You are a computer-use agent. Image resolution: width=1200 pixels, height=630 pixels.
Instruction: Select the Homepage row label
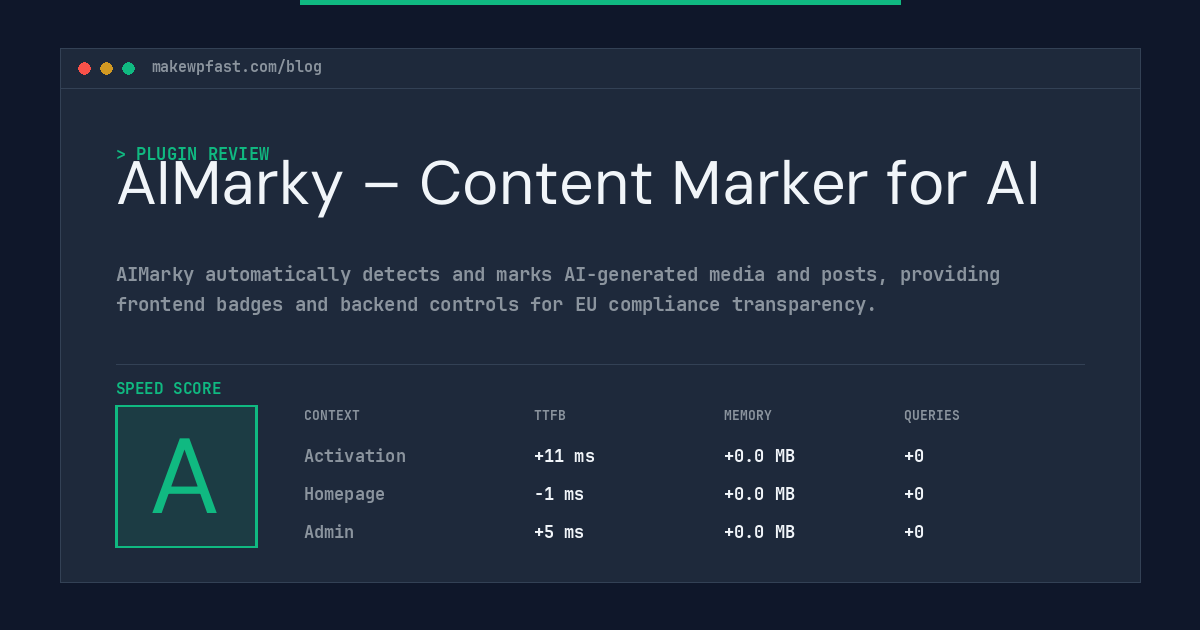(x=344, y=494)
